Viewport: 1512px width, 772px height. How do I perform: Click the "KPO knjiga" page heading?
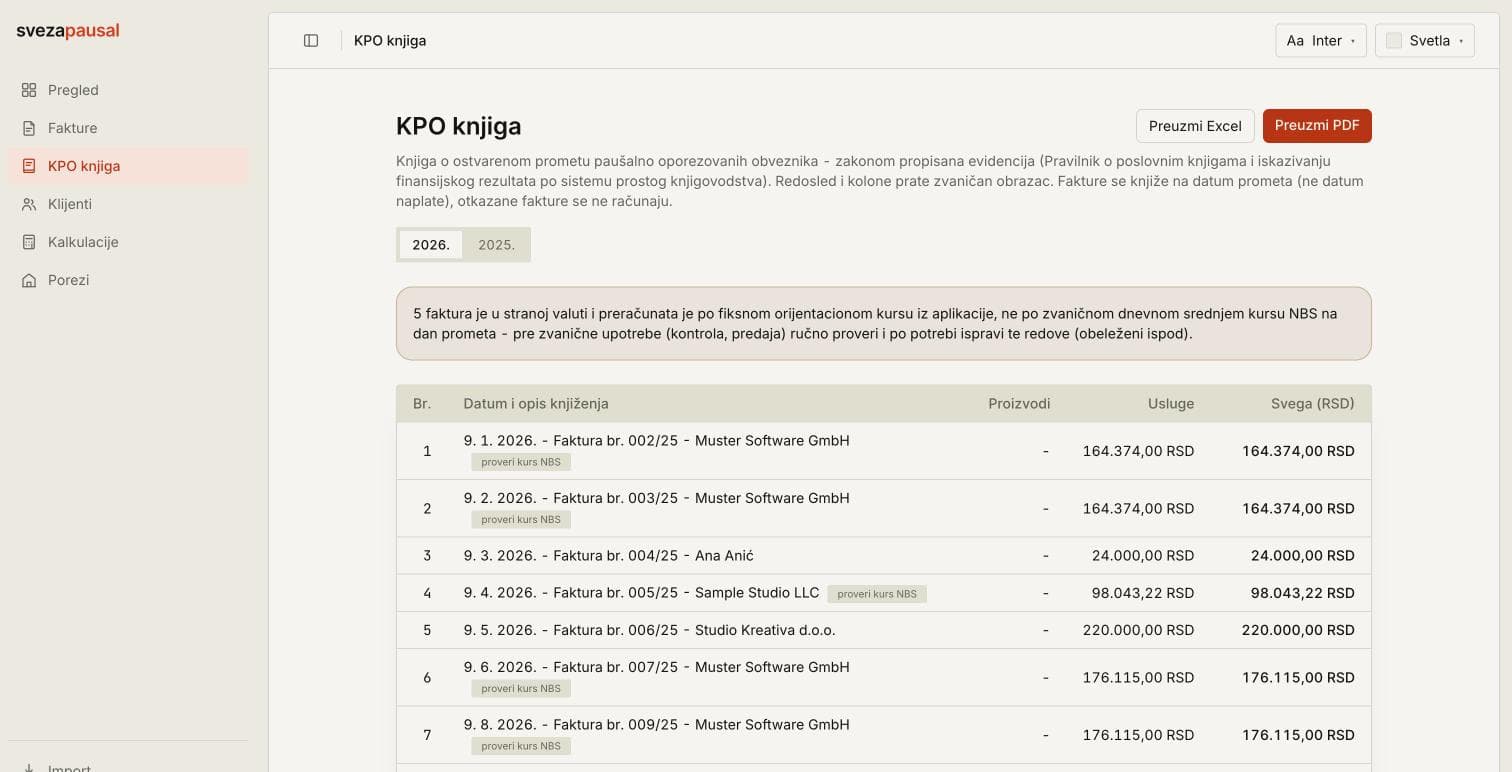coord(459,127)
